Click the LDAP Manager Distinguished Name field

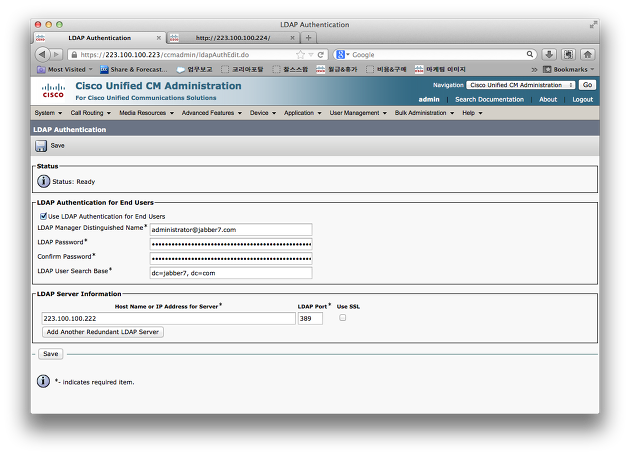pos(231,229)
